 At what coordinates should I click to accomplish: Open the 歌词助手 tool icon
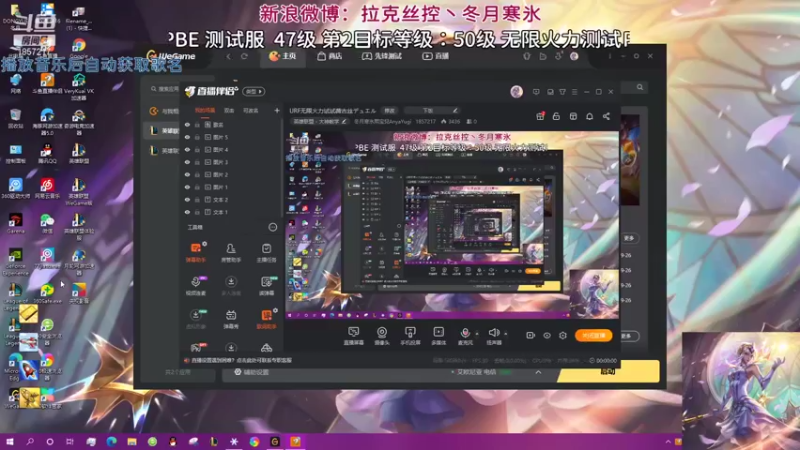click(266, 319)
